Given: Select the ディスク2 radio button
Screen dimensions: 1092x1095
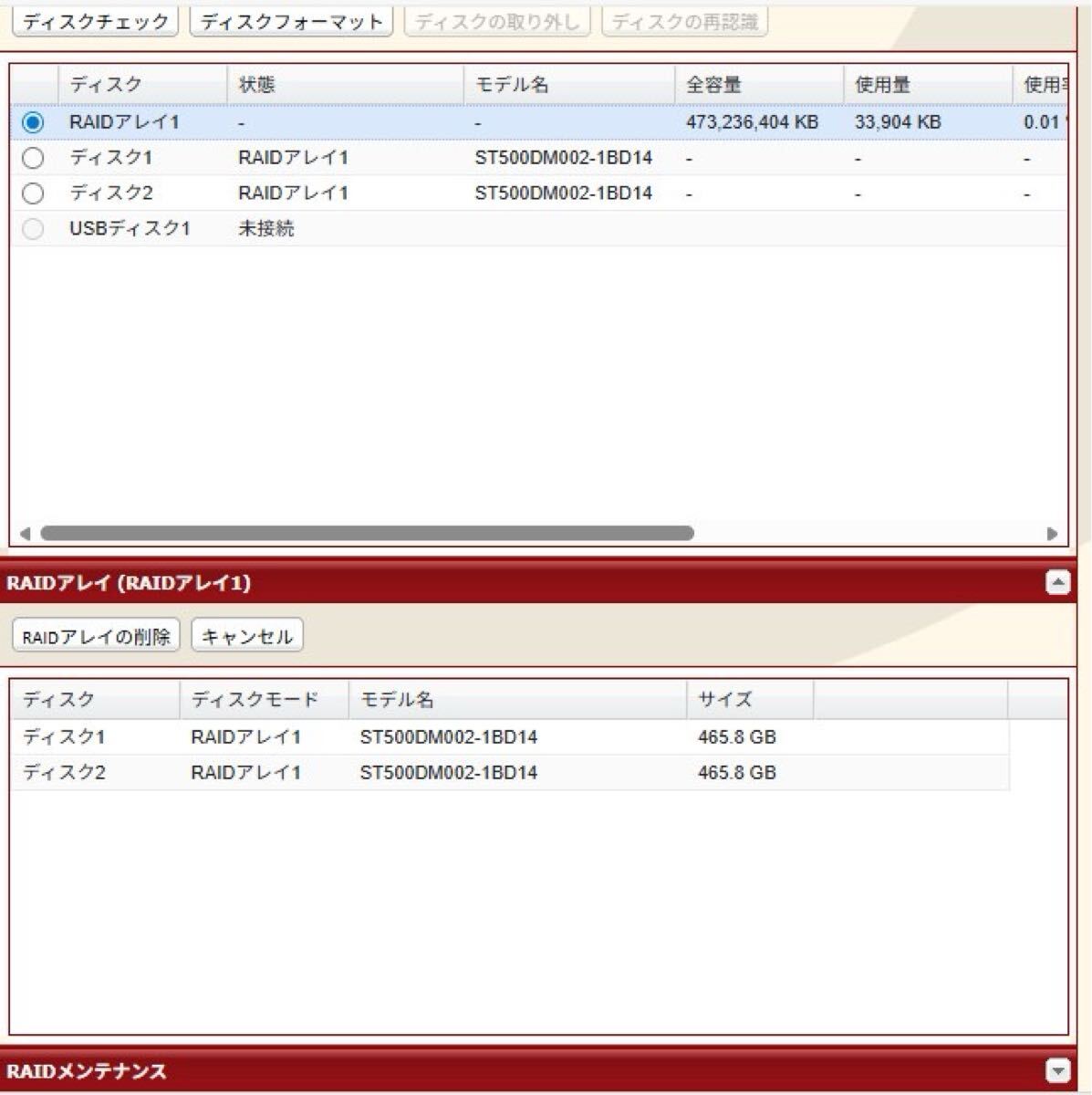Looking at the screenshot, I should tap(33, 193).
